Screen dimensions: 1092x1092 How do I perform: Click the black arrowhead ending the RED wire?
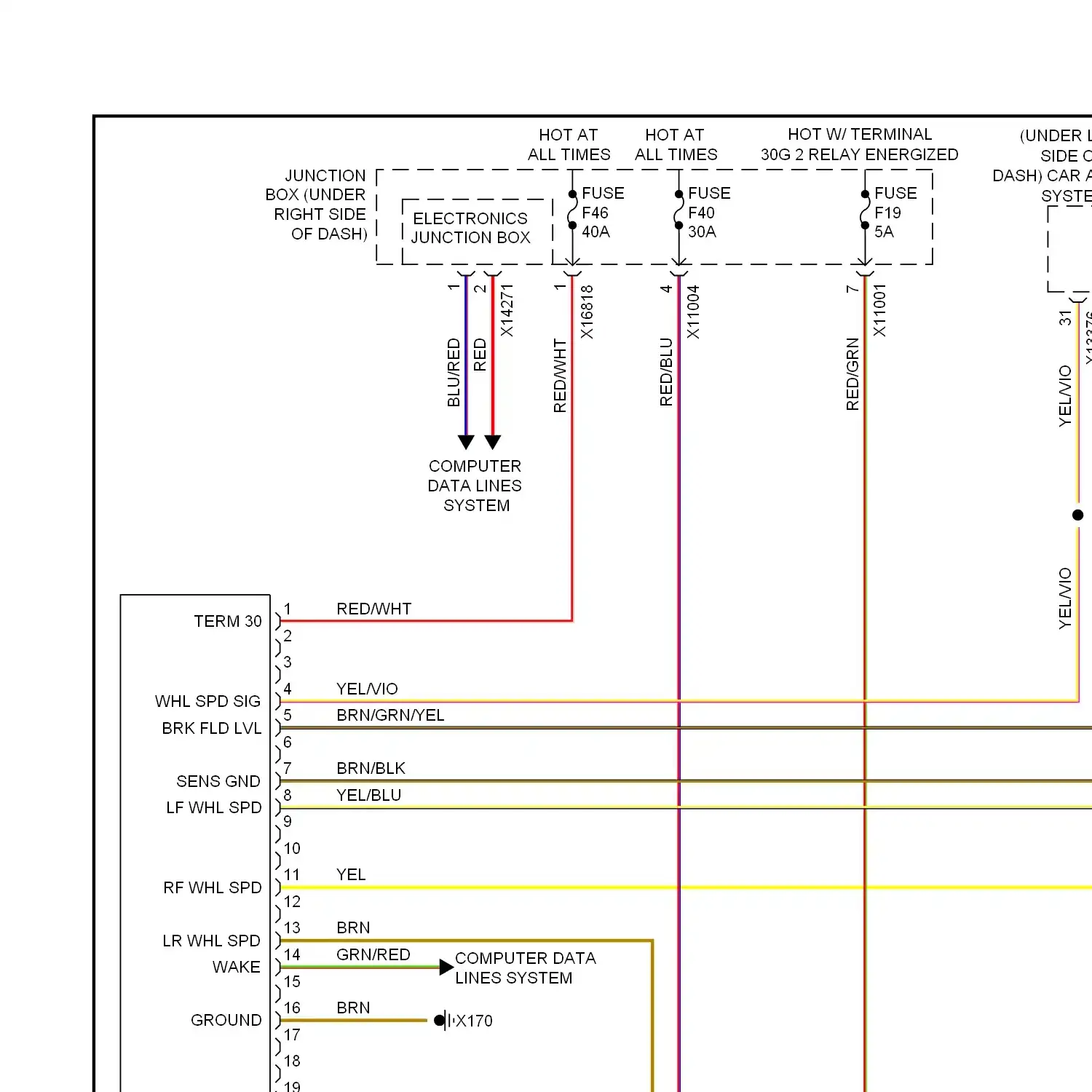click(x=493, y=442)
